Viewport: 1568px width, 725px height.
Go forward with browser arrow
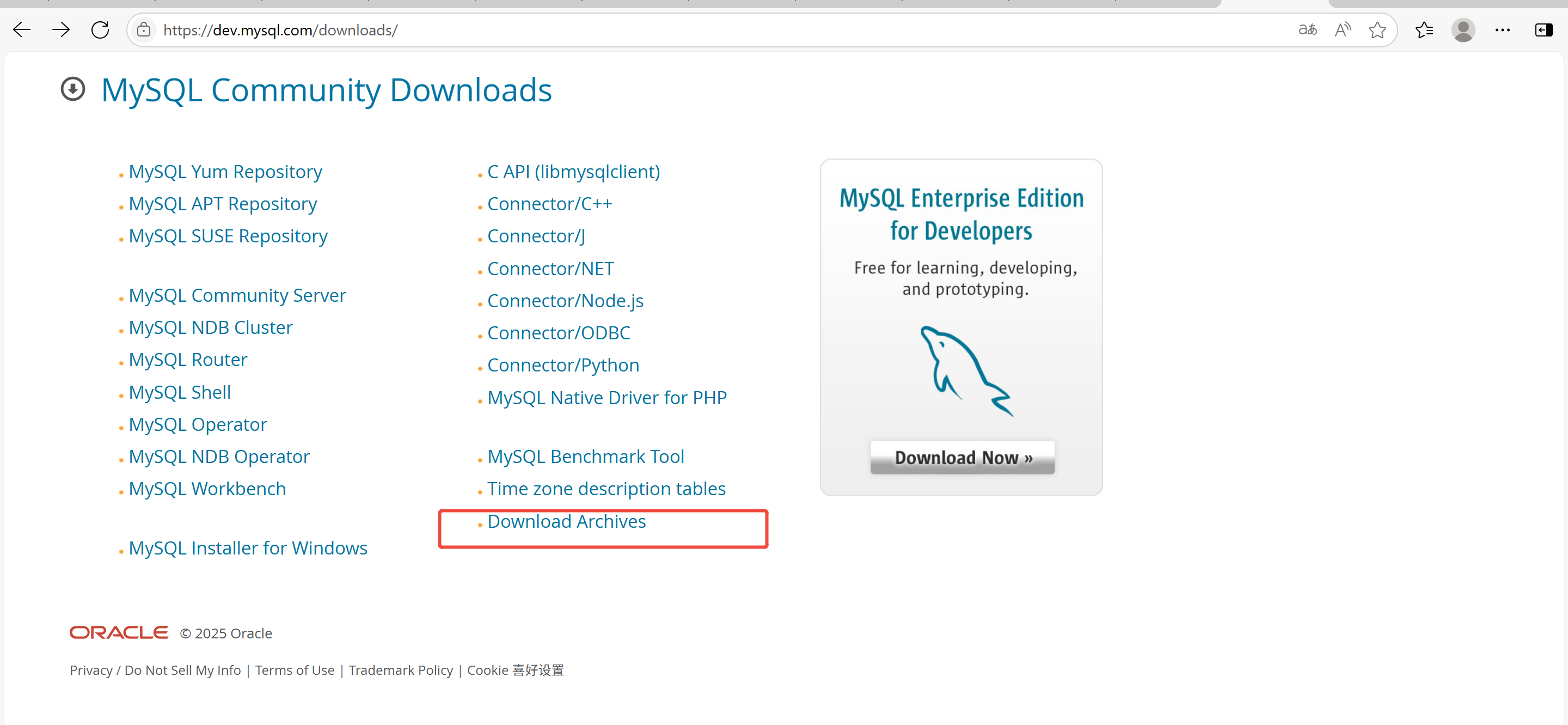[x=61, y=30]
